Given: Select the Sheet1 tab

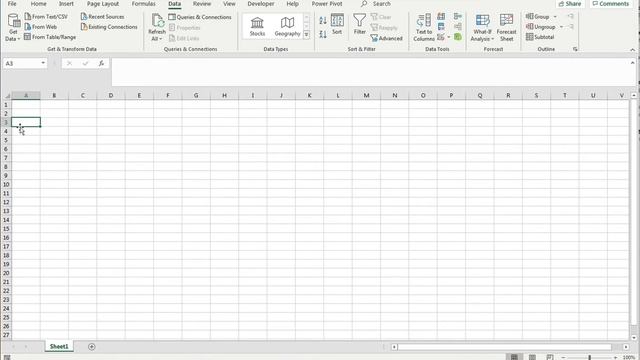Looking at the screenshot, I should [59, 347].
